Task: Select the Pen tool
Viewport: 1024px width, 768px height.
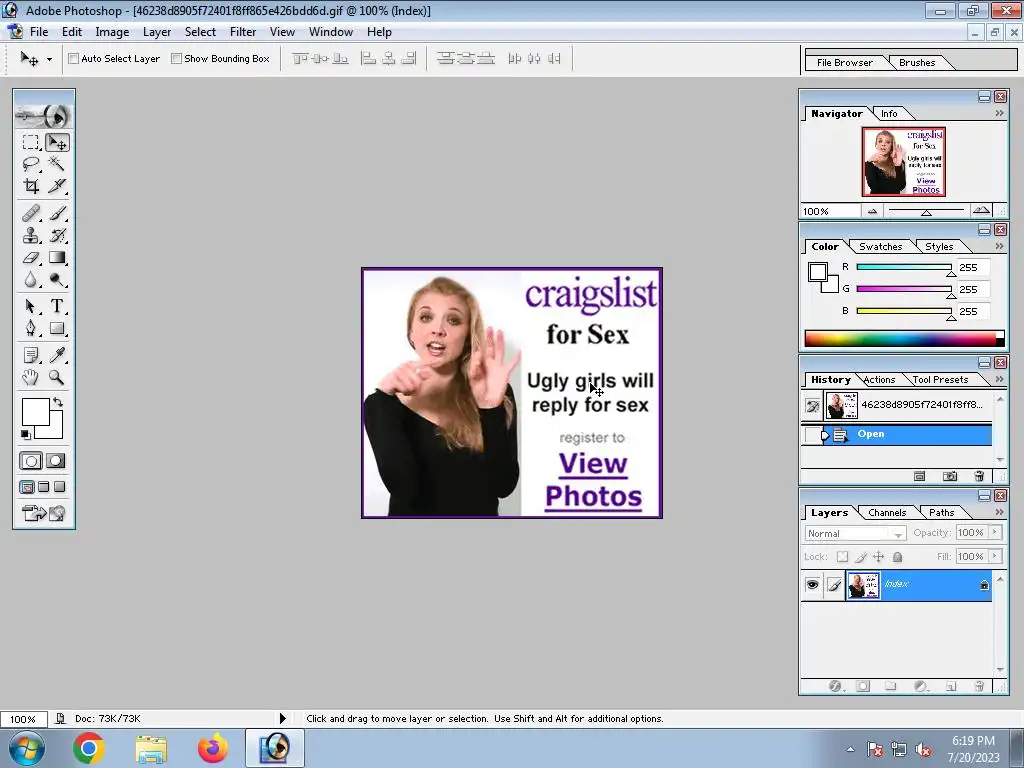Action: [x=31, y=328]
